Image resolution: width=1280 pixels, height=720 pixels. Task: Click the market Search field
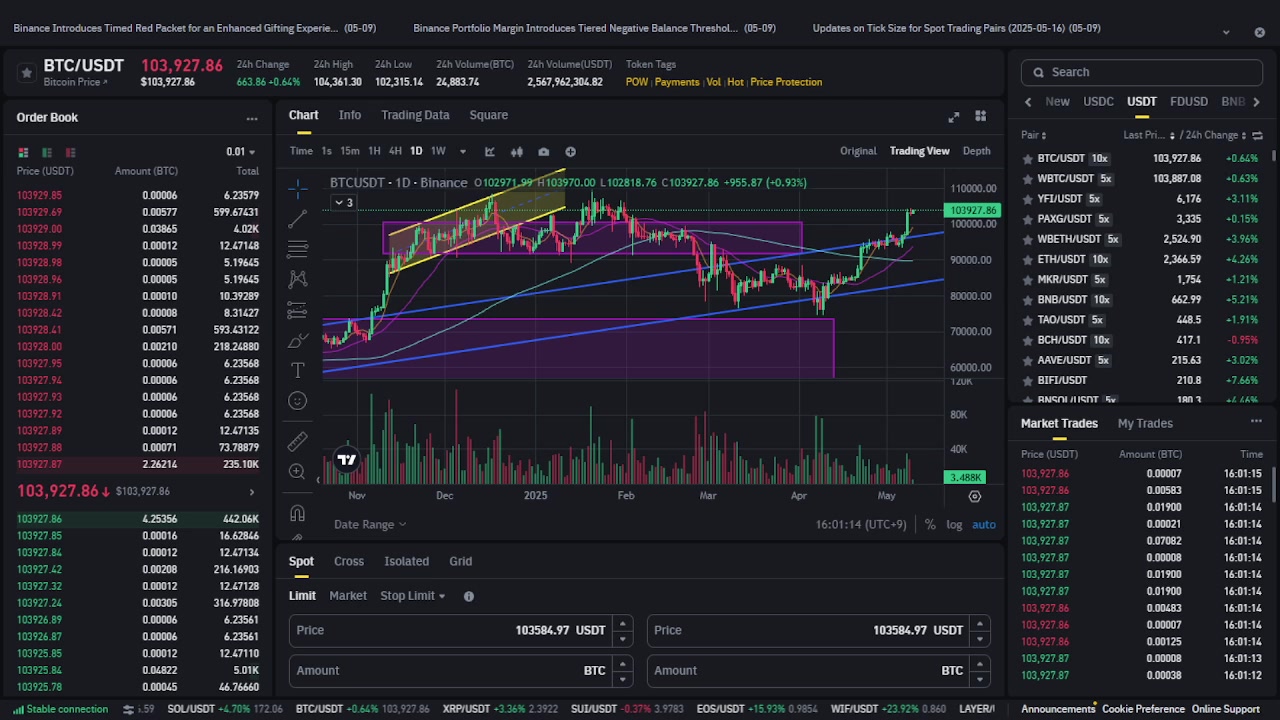tap(1142, 72)
